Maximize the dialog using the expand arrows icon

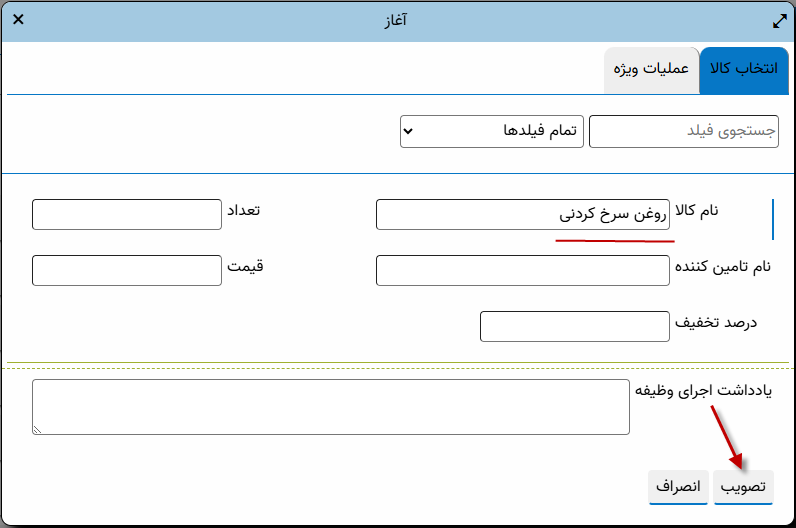point(779,20)
